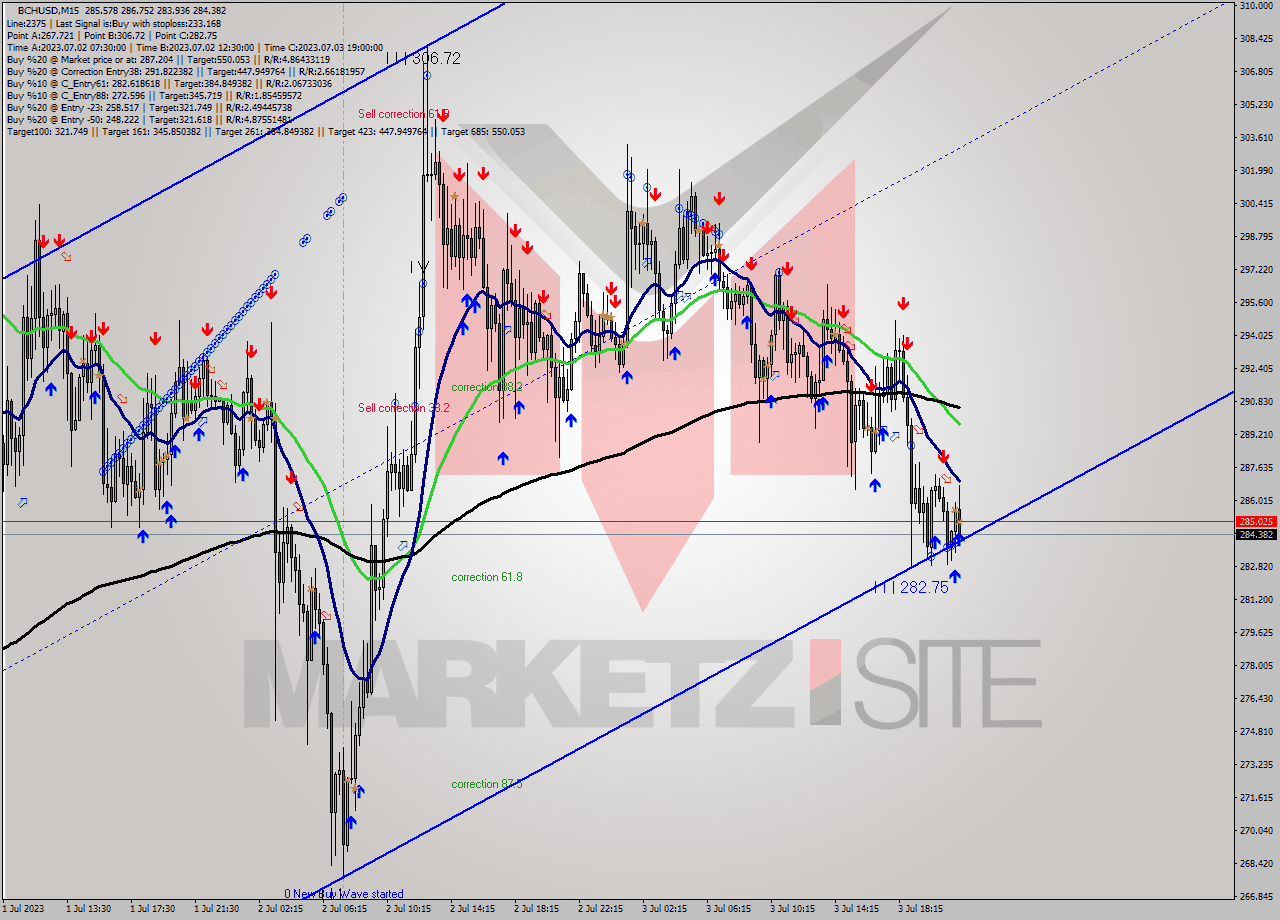Image resolution: width=1280 pixels, height=920 pixels.
Task: Select 'Buy %20 @ Correction Entry38' line
Action: [185, 71]
